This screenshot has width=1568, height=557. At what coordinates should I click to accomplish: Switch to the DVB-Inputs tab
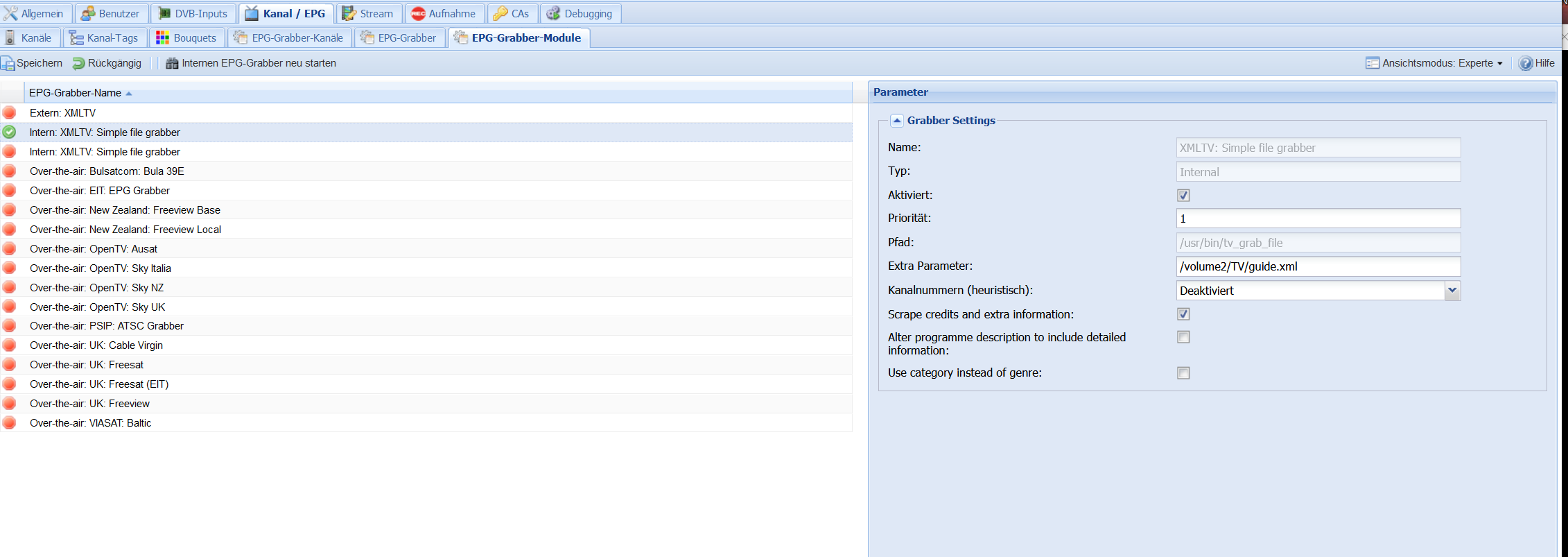pos(193,13)
